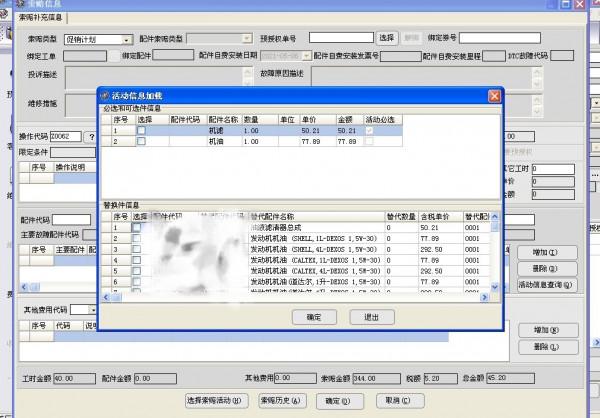Screen dimensions: 600x418
Task: Check the 道达尔 1升-DEXOS engine oil row
Action: [x=136, y=282]
